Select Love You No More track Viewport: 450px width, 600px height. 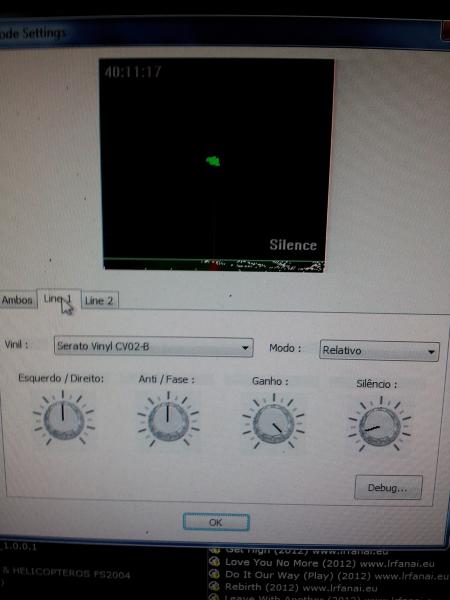[329, 563]
